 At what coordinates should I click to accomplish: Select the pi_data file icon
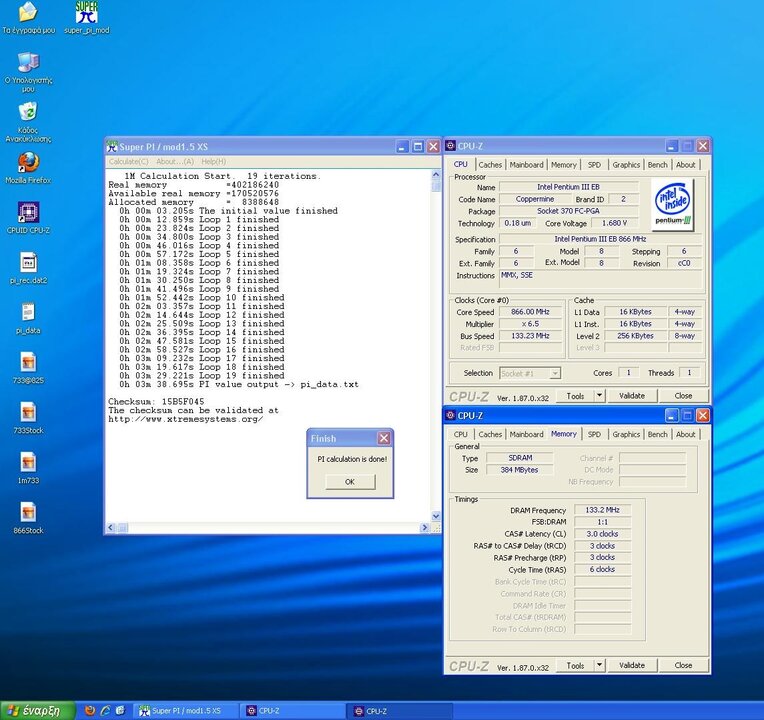tap(28, 318)
